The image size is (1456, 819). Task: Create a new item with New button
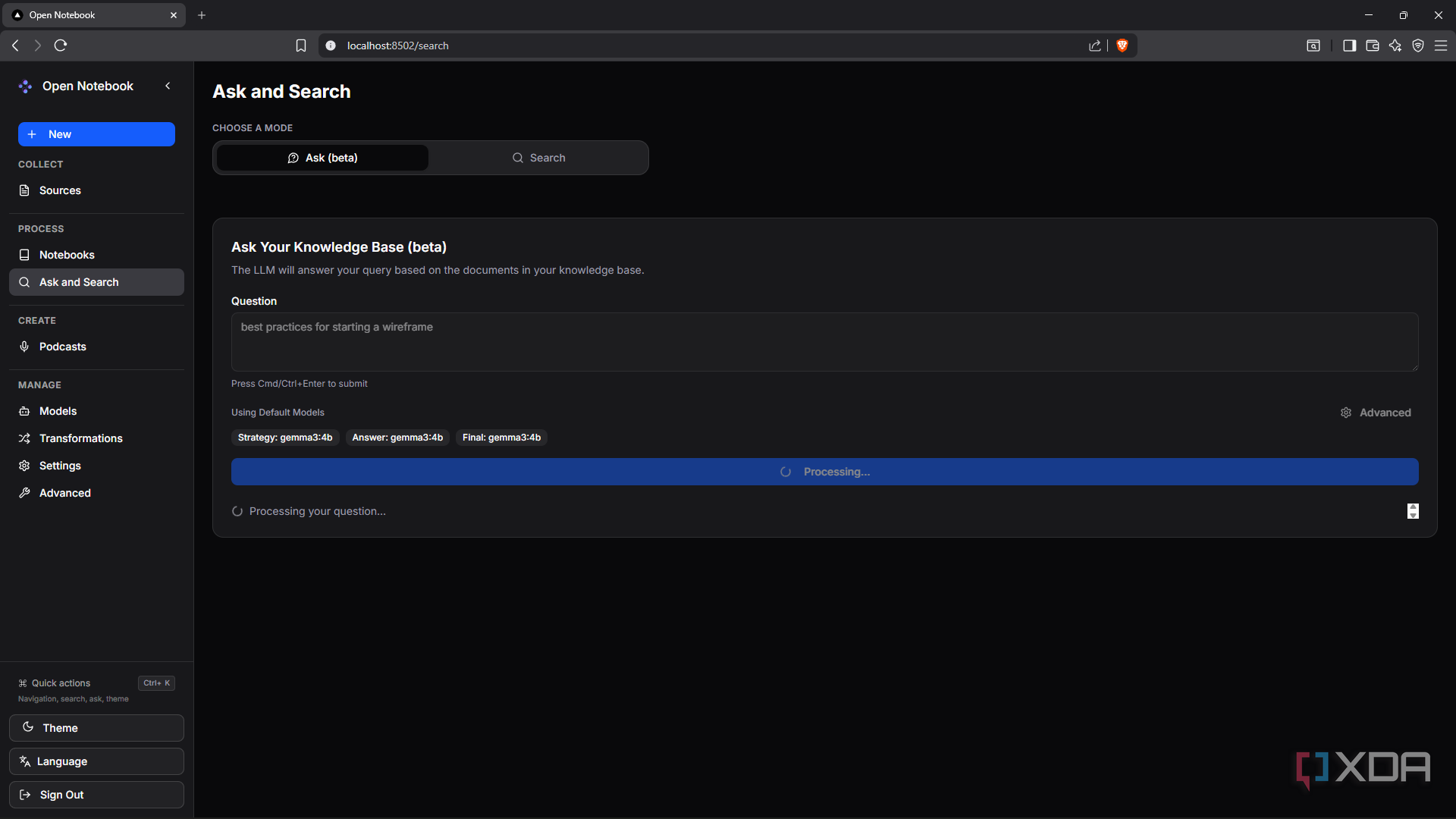tap(96, 134)
